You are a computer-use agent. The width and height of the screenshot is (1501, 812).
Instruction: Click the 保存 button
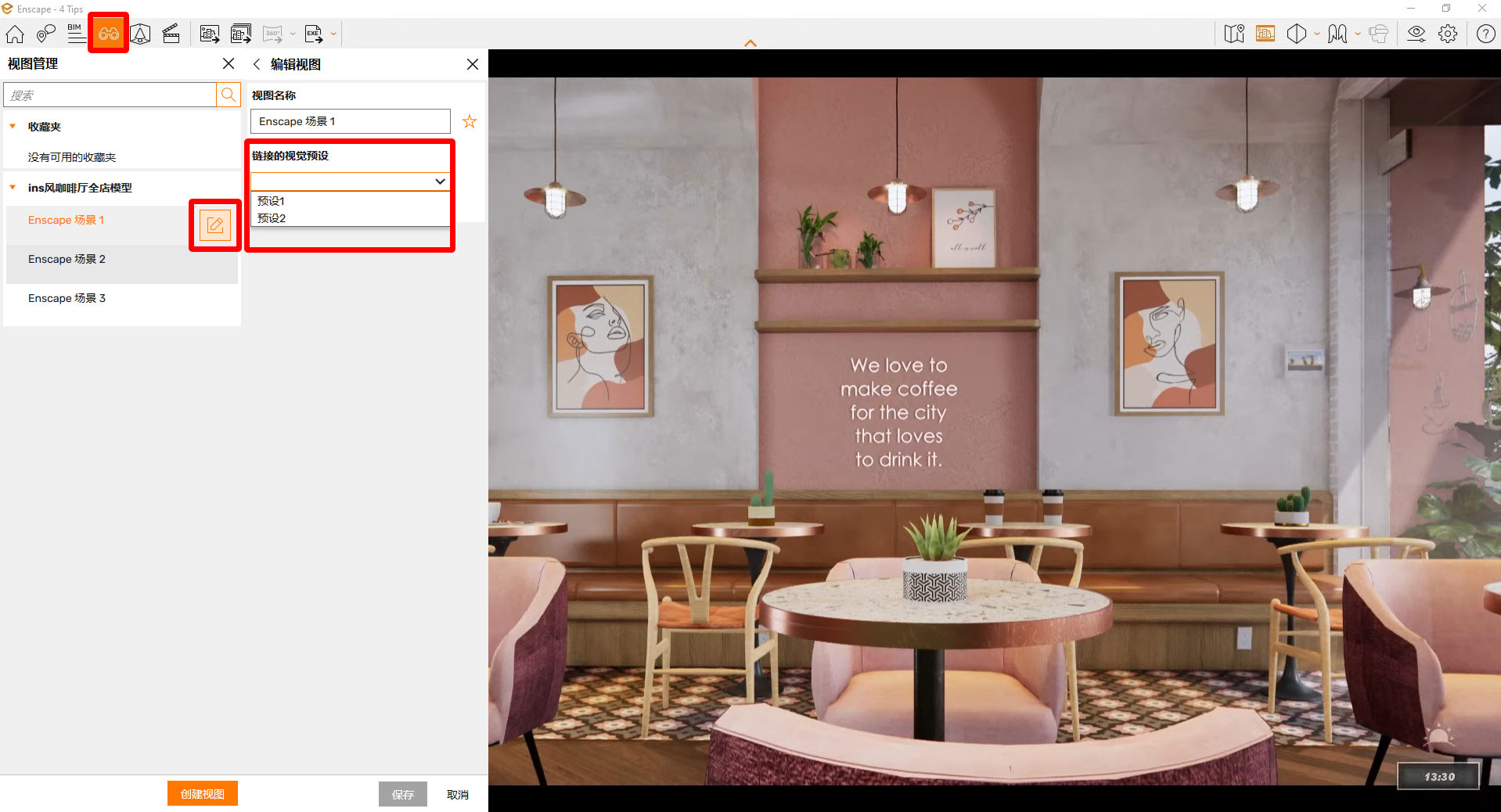[403, 794]
